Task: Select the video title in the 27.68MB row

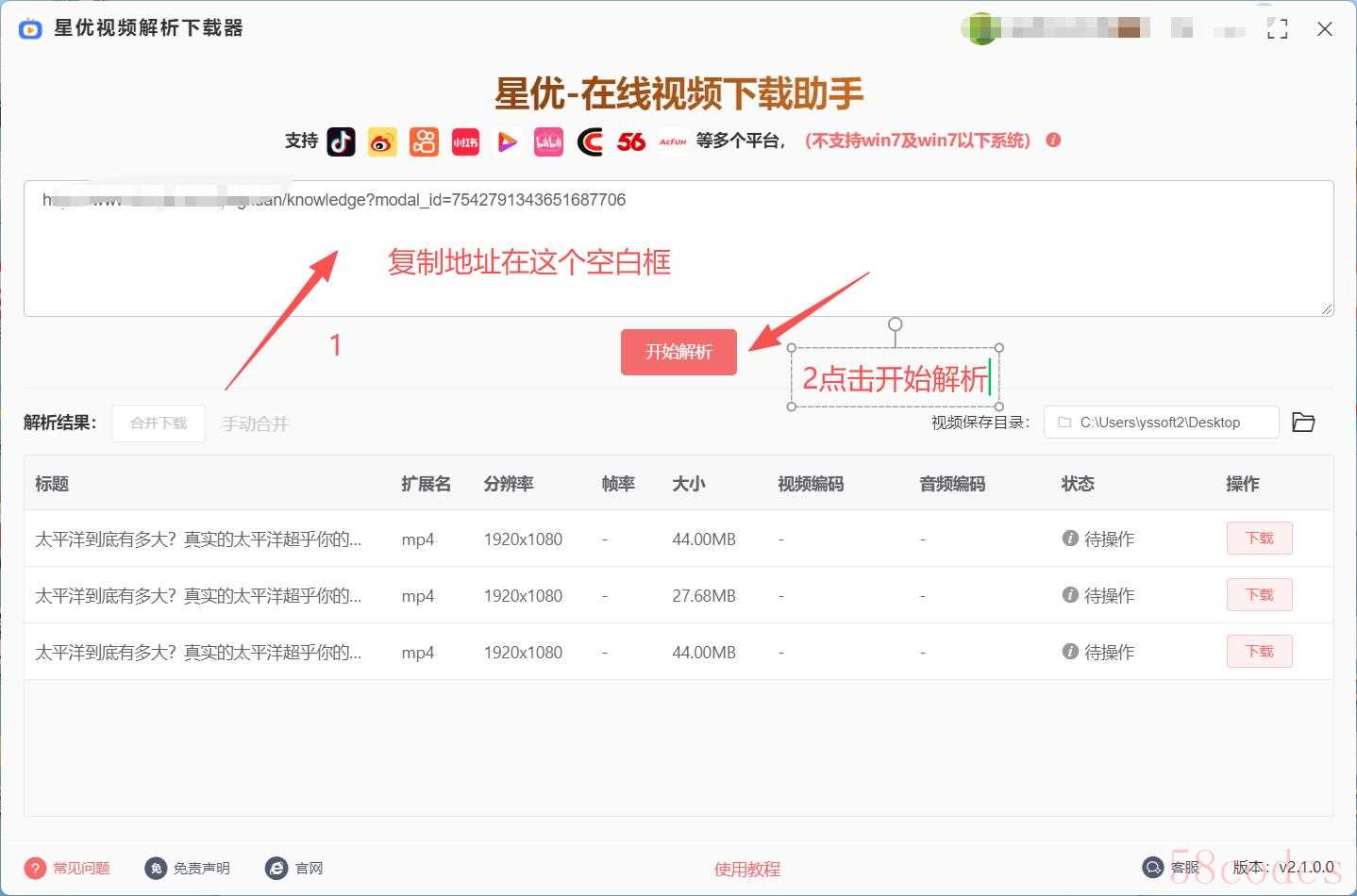Action: (198, 595)
